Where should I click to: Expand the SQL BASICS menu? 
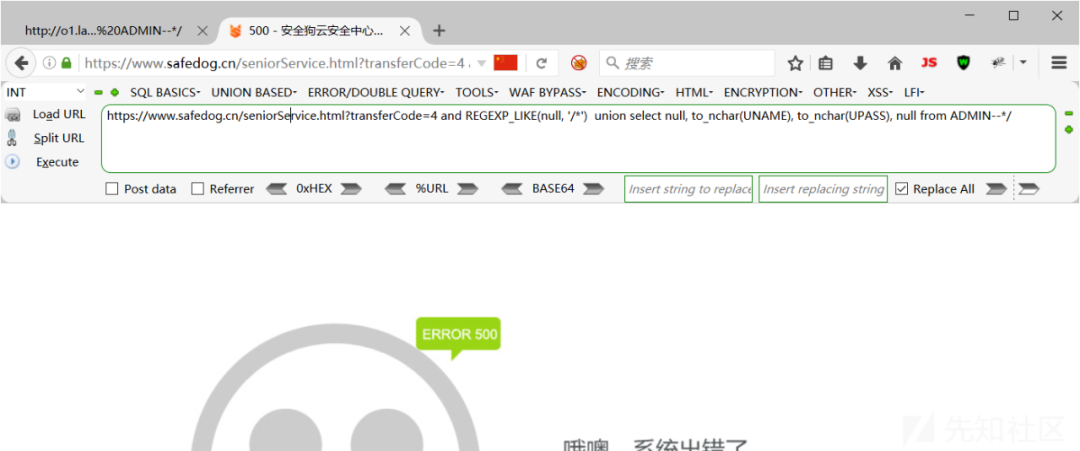(165, 92)
